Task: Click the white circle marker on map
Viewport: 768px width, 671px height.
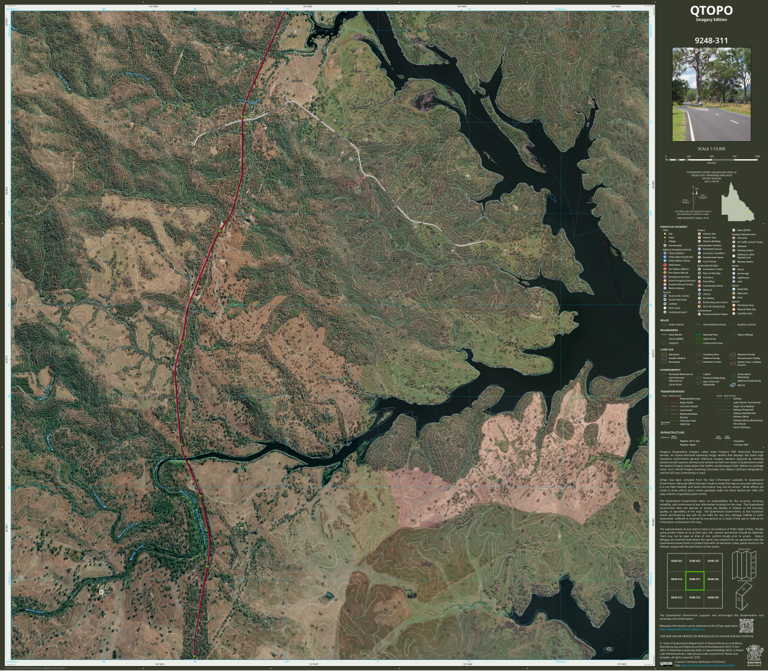Action: pos(101,592)
